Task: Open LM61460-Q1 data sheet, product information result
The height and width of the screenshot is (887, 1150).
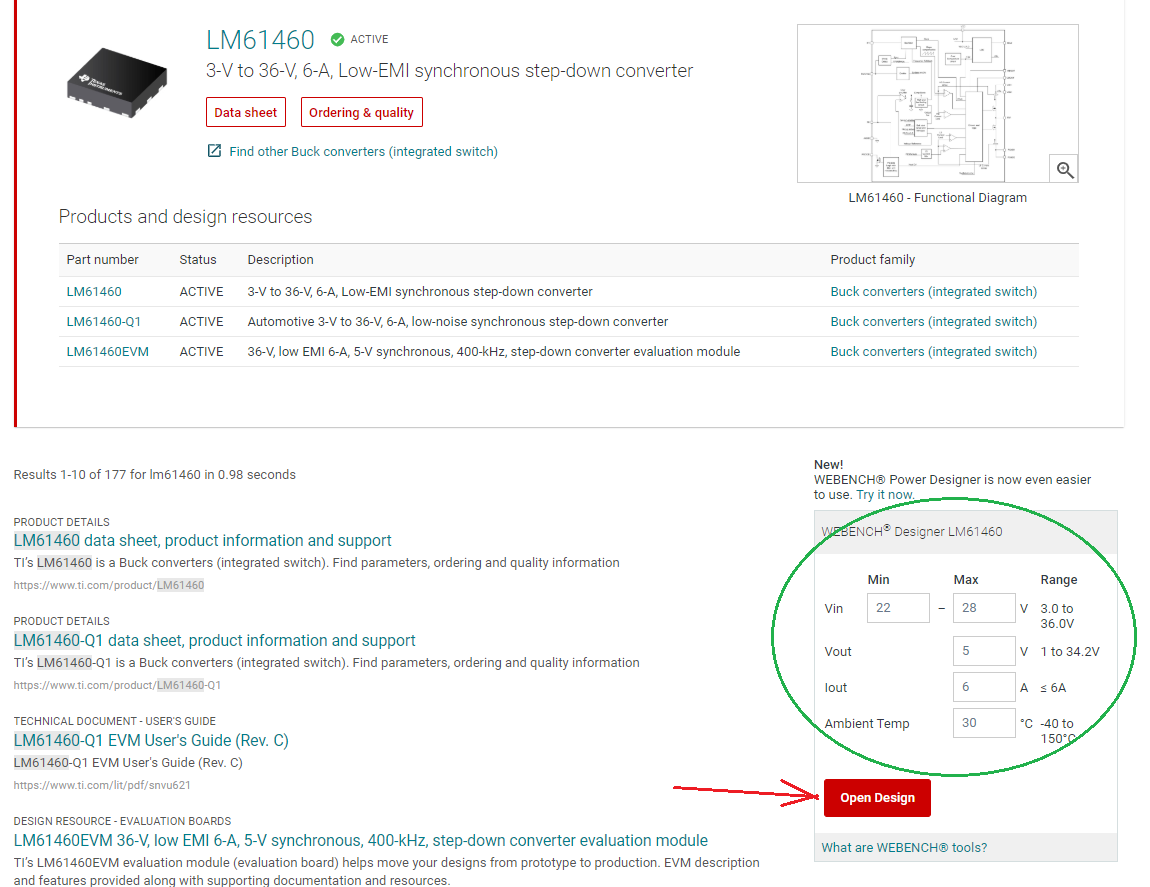Action: click(214, 640)
